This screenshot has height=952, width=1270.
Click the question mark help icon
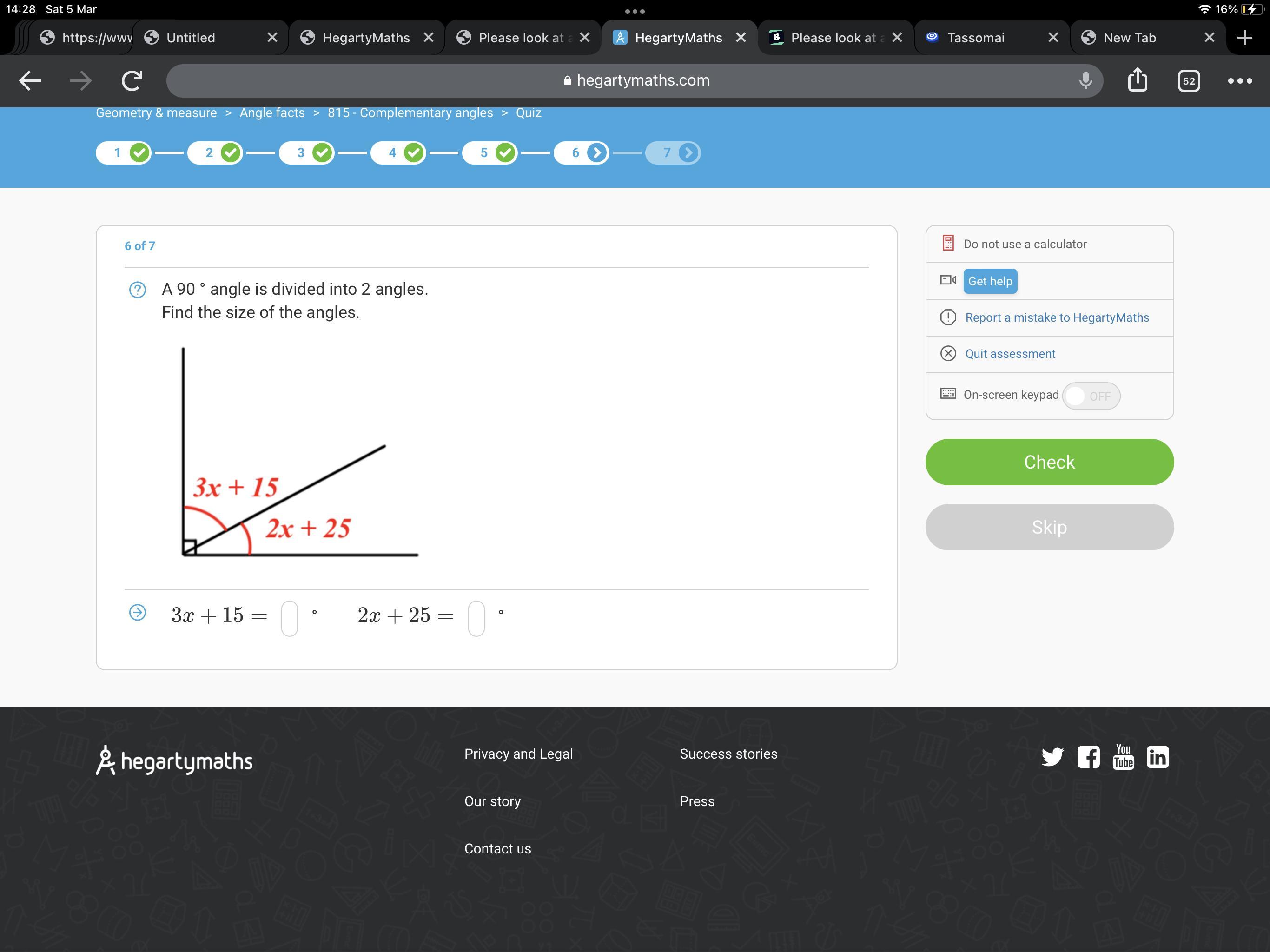pyautogui.click(x=137, y=290)
